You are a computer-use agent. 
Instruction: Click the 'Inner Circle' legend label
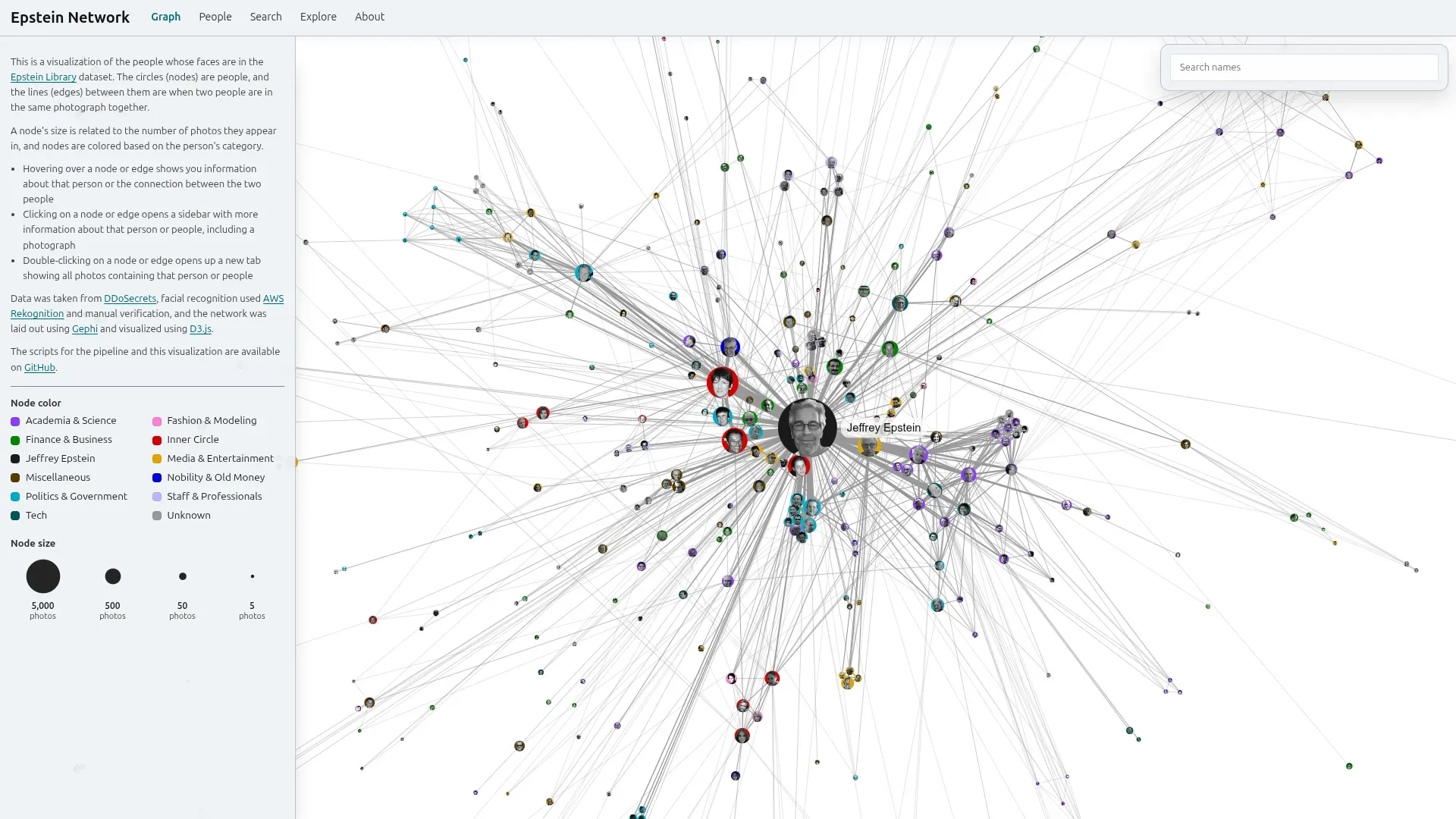pyautogui.click(x=193, y=440)
